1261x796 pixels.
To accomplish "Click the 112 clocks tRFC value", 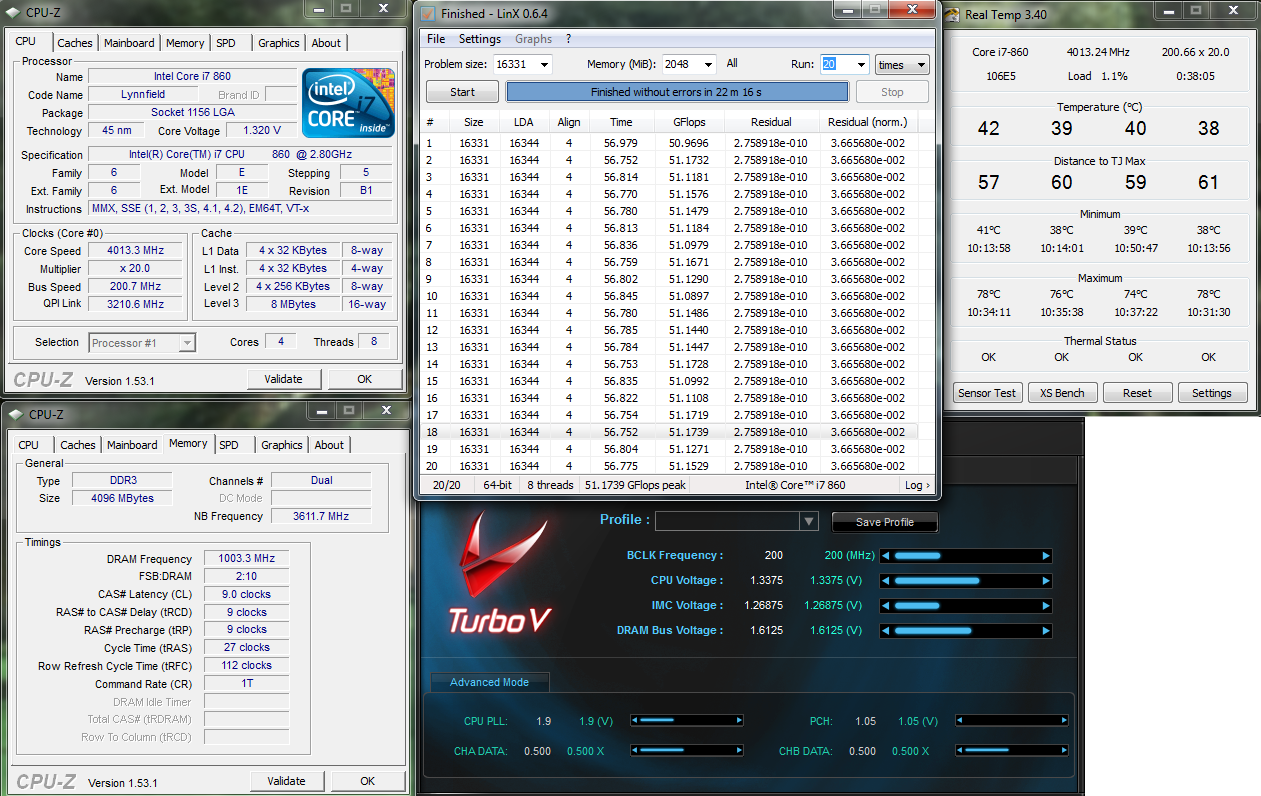I will pos(247,665).
